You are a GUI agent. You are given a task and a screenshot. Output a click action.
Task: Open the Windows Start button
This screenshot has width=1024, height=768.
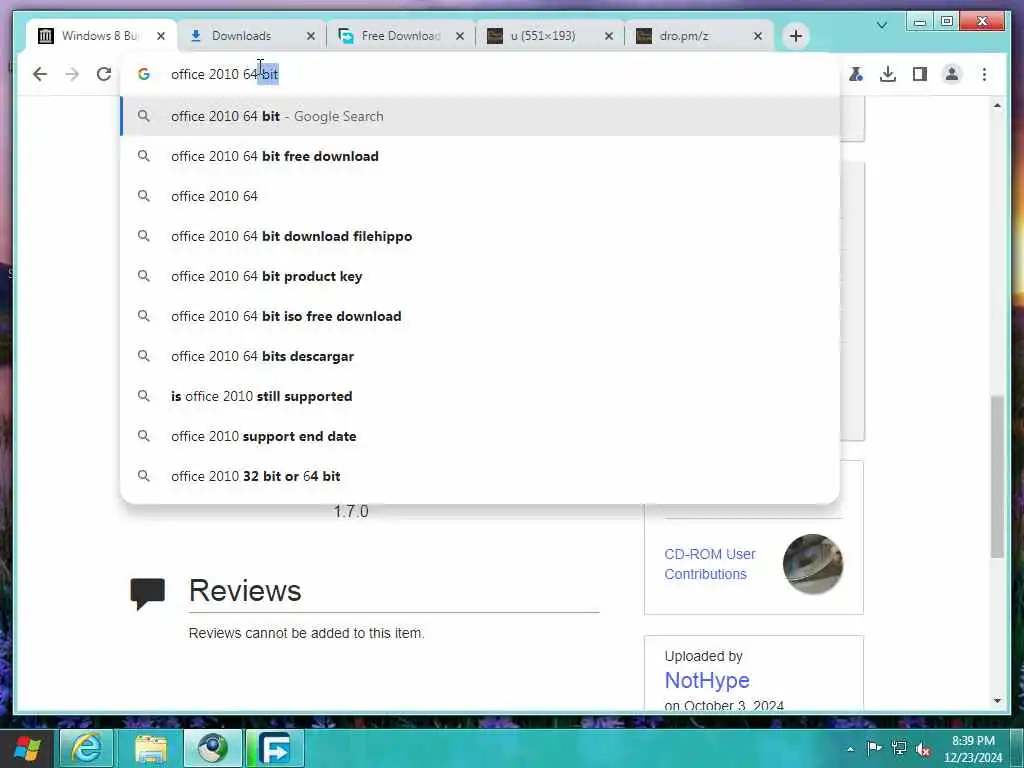(x=27, y=748)
